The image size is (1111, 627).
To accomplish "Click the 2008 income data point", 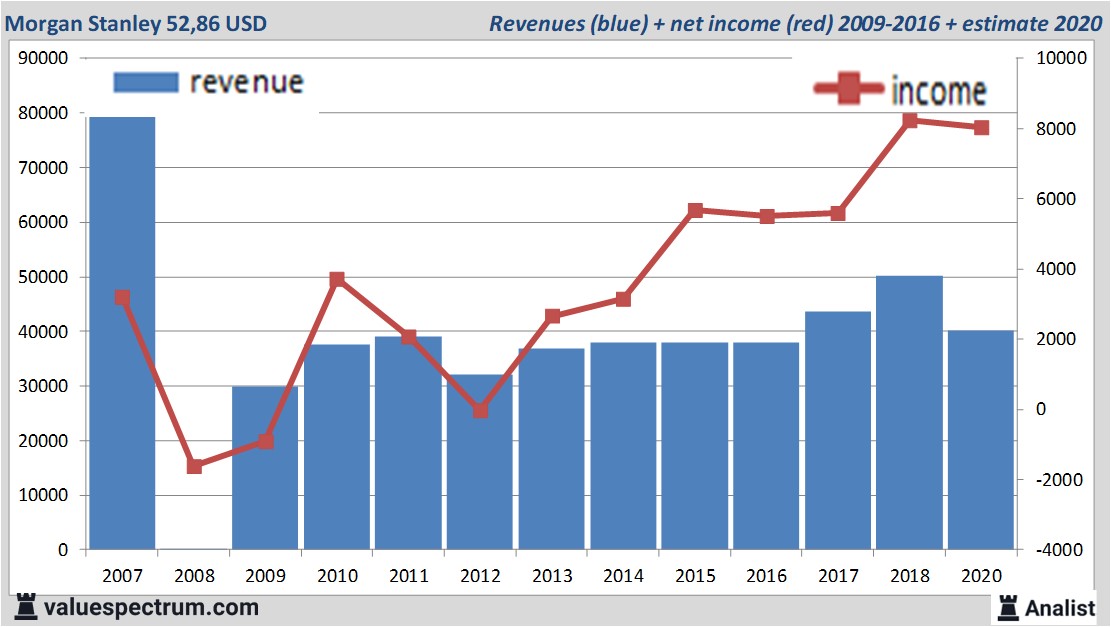I will (x=194, y=466).
